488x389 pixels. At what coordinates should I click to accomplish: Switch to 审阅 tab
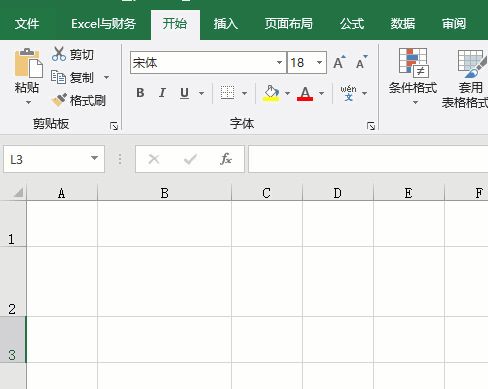click(x=454, y=24)
